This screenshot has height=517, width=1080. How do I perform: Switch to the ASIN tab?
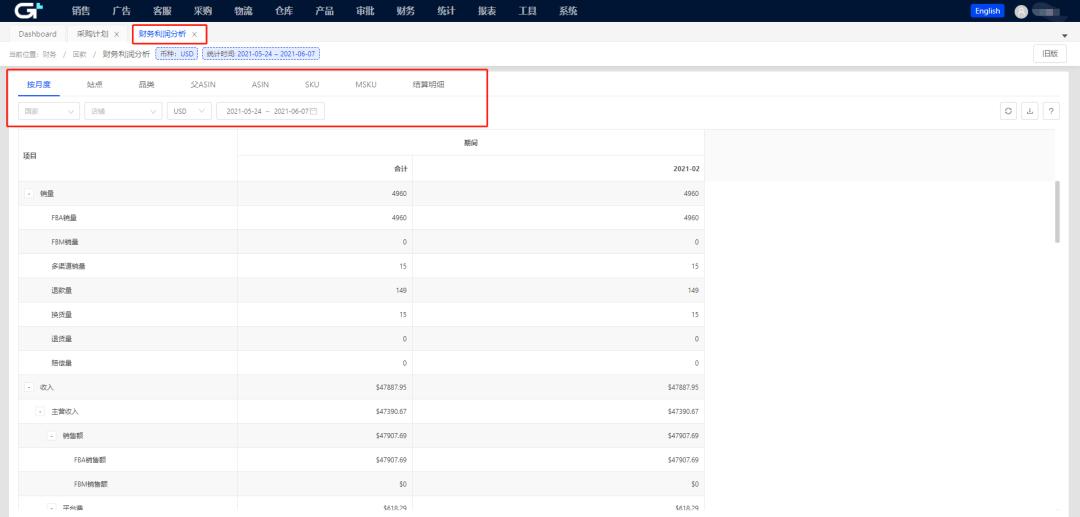coord(260,84)
